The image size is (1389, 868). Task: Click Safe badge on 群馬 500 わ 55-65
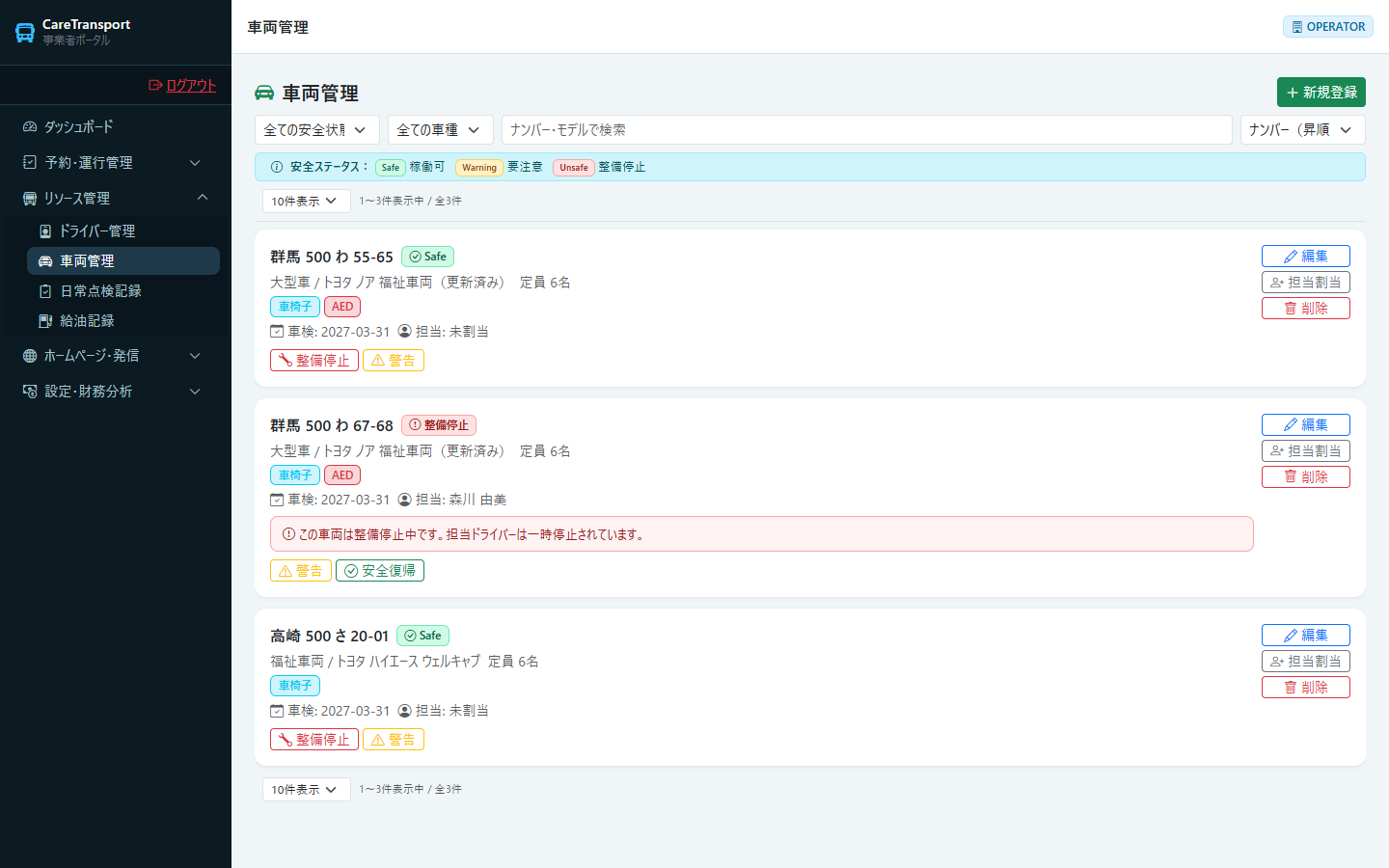[427, 257]
